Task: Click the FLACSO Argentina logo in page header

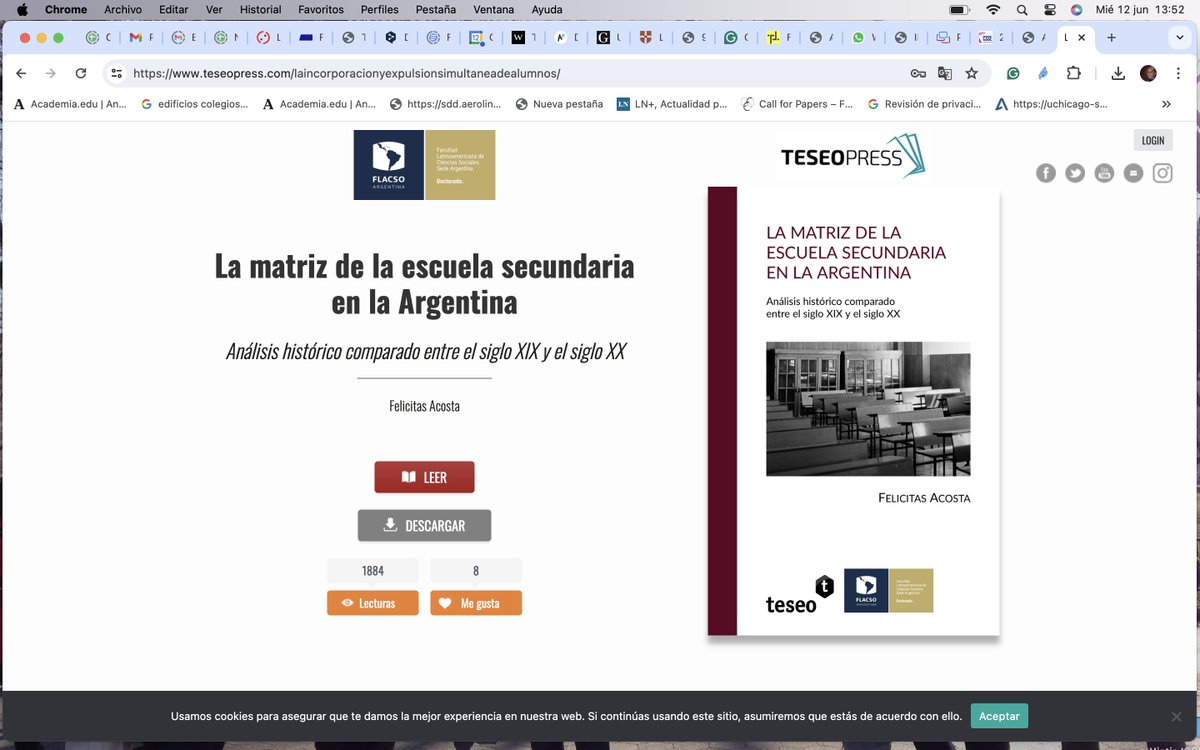Action: tap(424, 165)
